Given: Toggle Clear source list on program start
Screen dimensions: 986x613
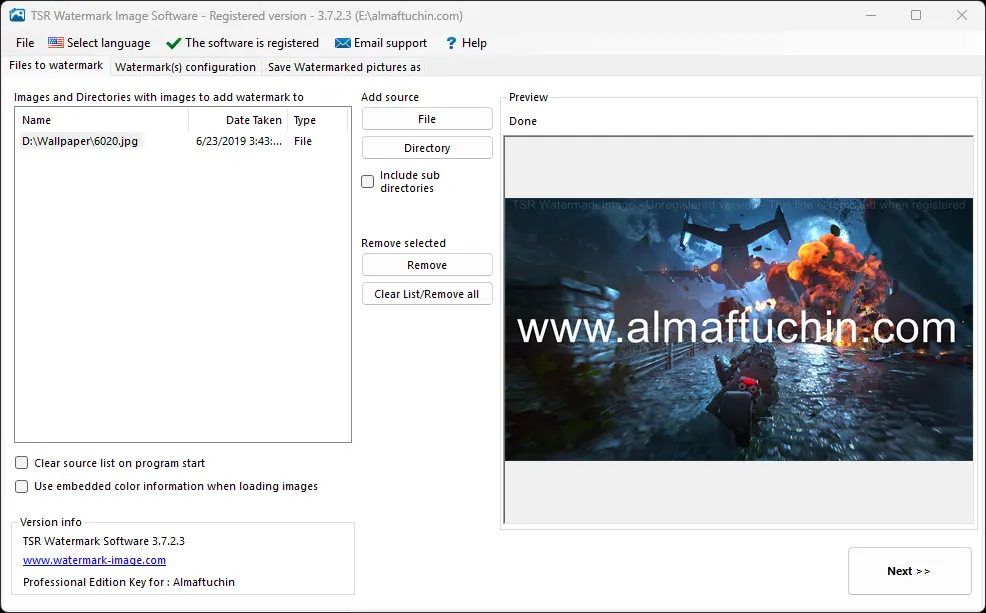Looking at the screenshot, I should pos(21,463).
